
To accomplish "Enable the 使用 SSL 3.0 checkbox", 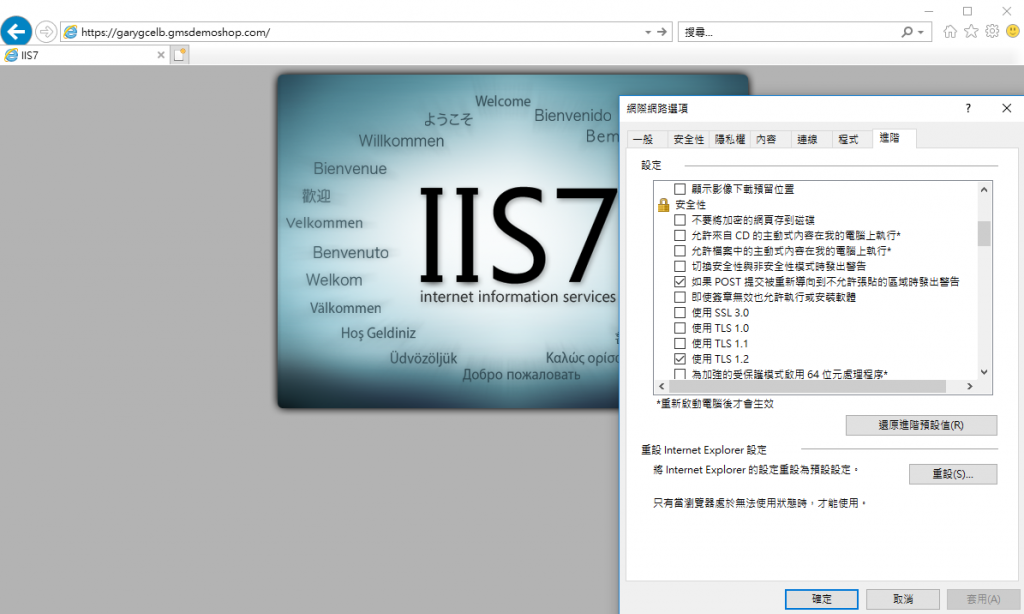I will [680, 313].
